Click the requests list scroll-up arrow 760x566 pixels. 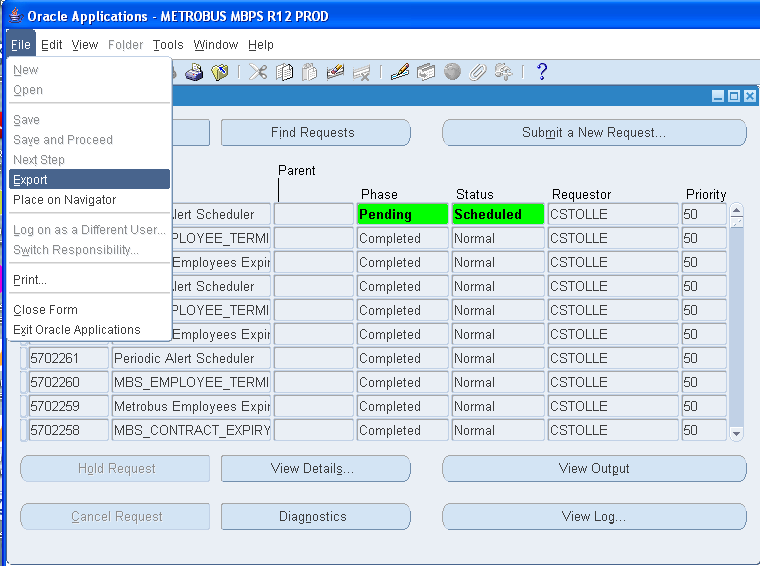pyautogui.click(x=736, y=210)
